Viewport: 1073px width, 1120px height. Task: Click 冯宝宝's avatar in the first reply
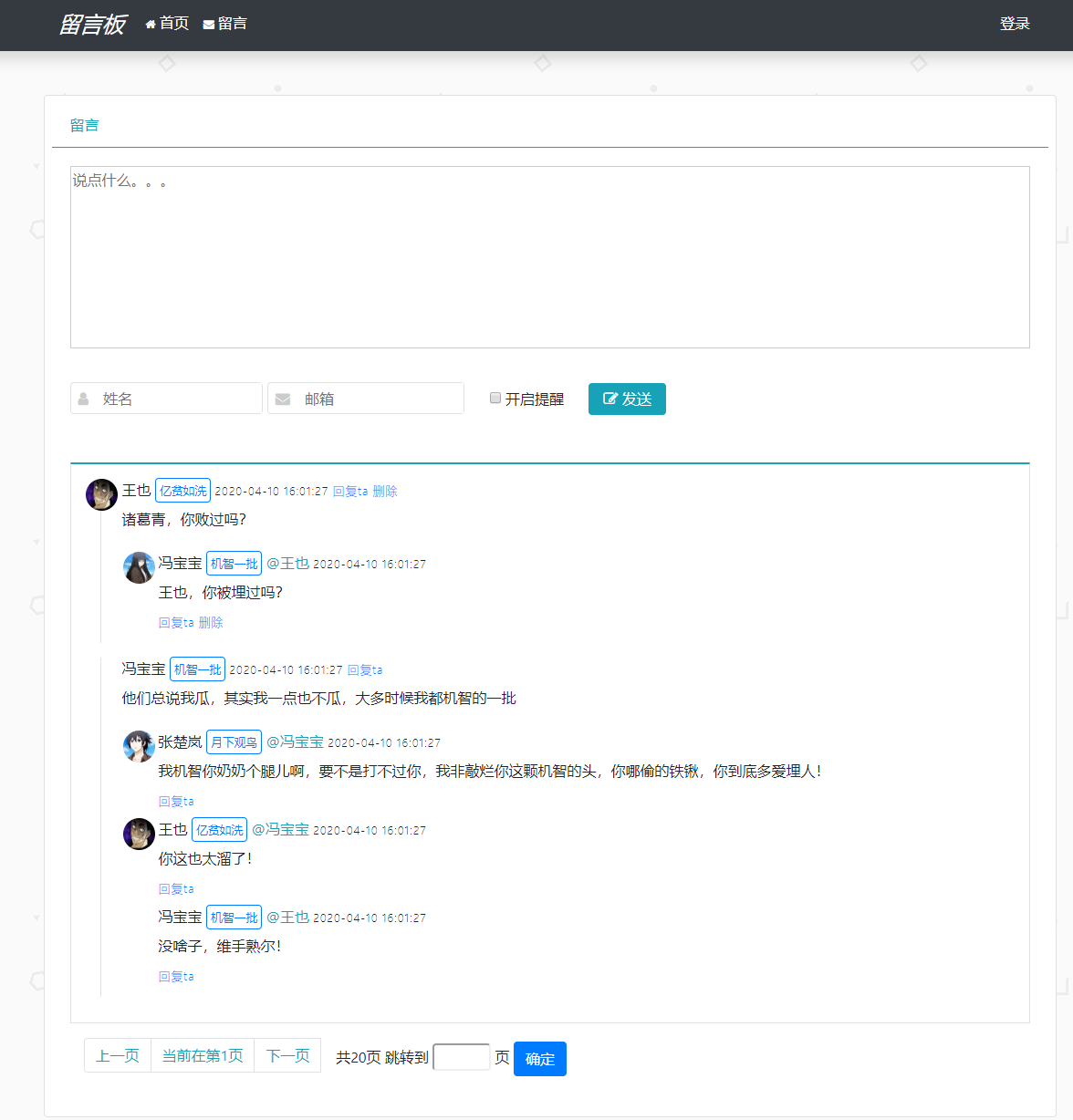pos(138,567)
